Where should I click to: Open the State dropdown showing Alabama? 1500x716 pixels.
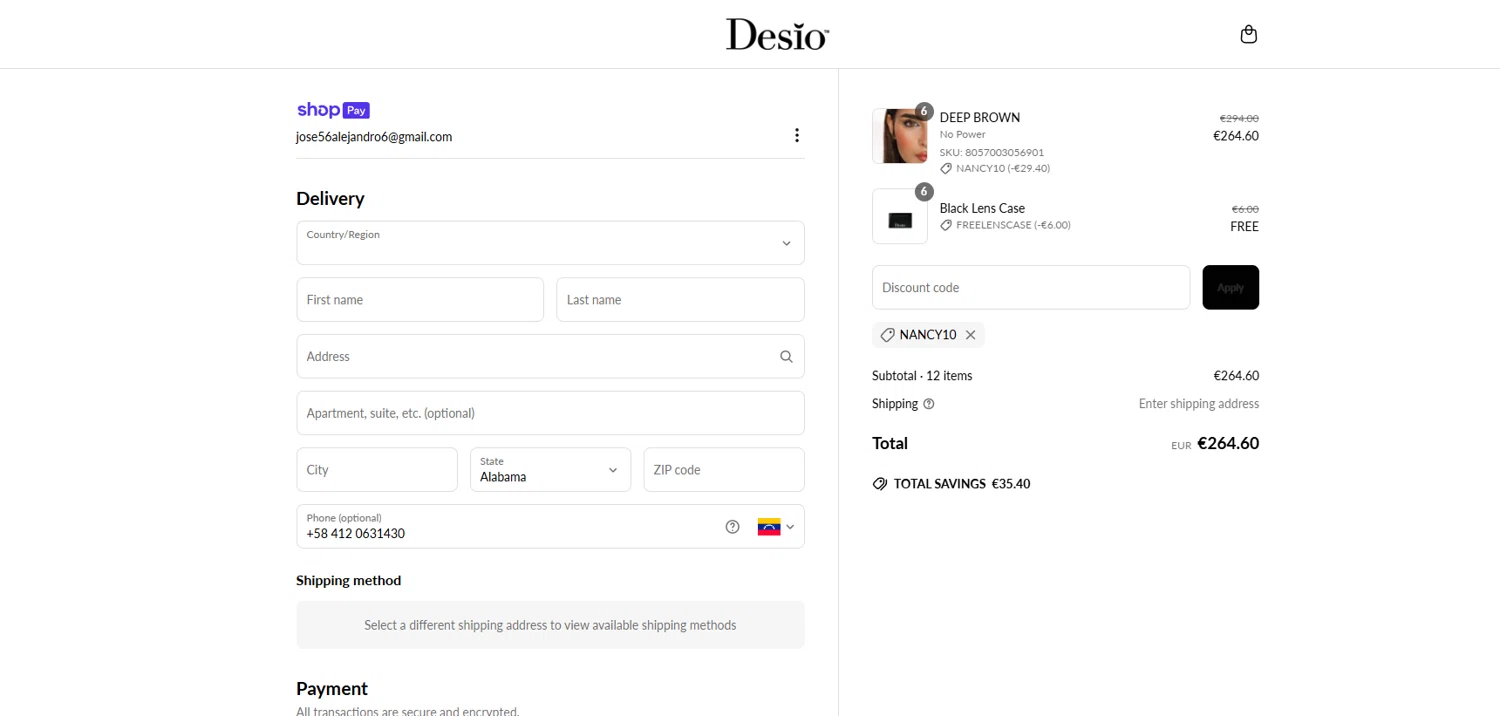(x=550, y=469)
